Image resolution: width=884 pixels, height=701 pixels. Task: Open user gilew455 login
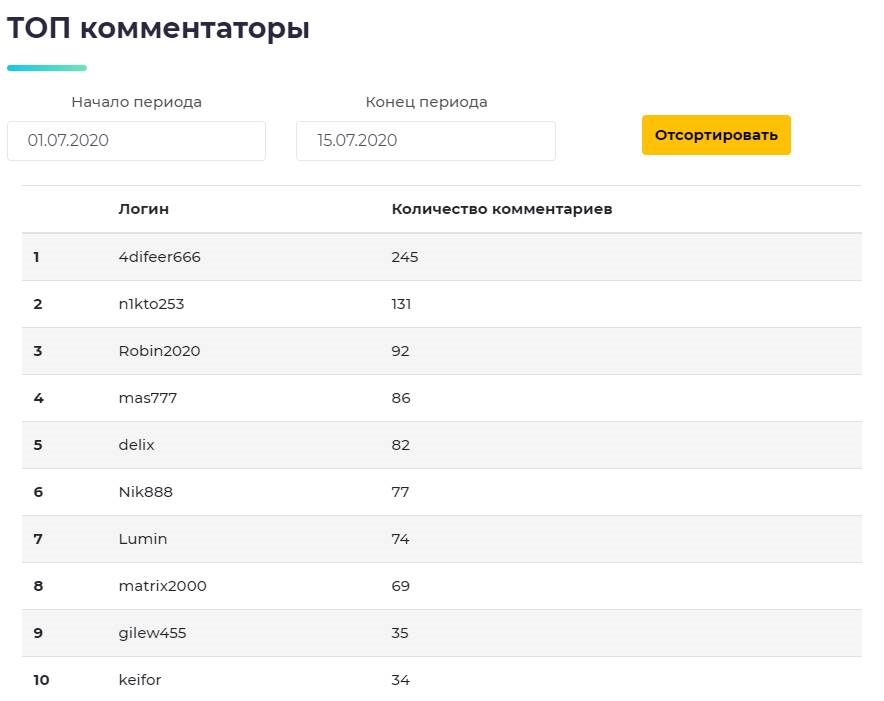[x=152, y=633]
